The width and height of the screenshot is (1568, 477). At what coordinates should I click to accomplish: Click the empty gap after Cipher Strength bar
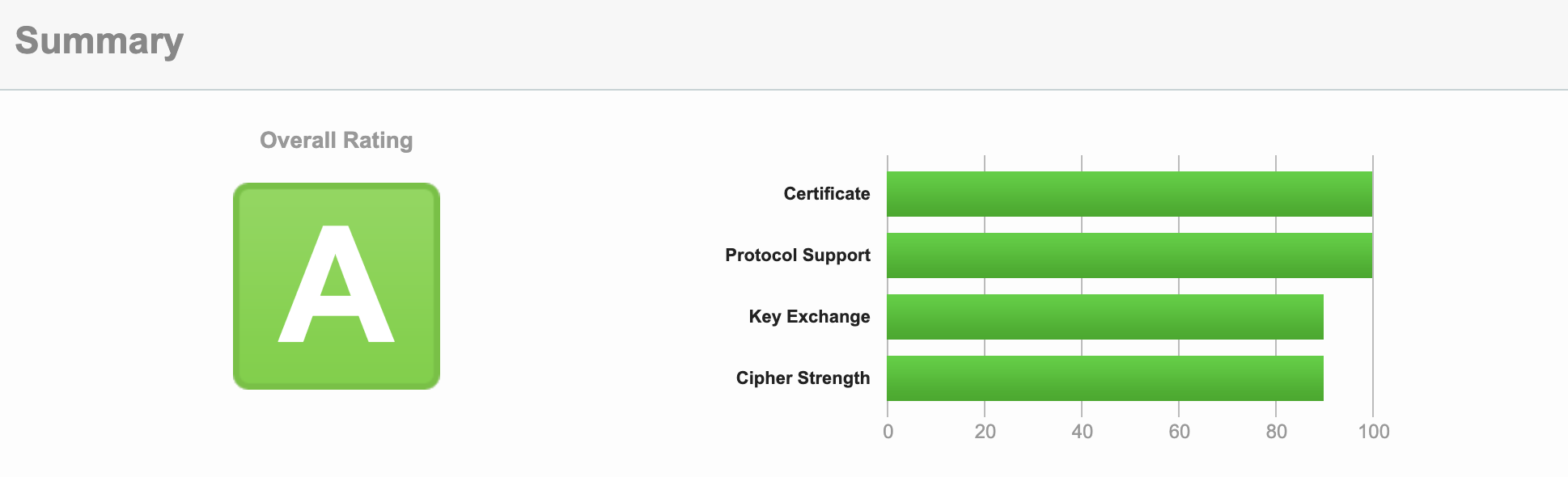point(1348,378)
